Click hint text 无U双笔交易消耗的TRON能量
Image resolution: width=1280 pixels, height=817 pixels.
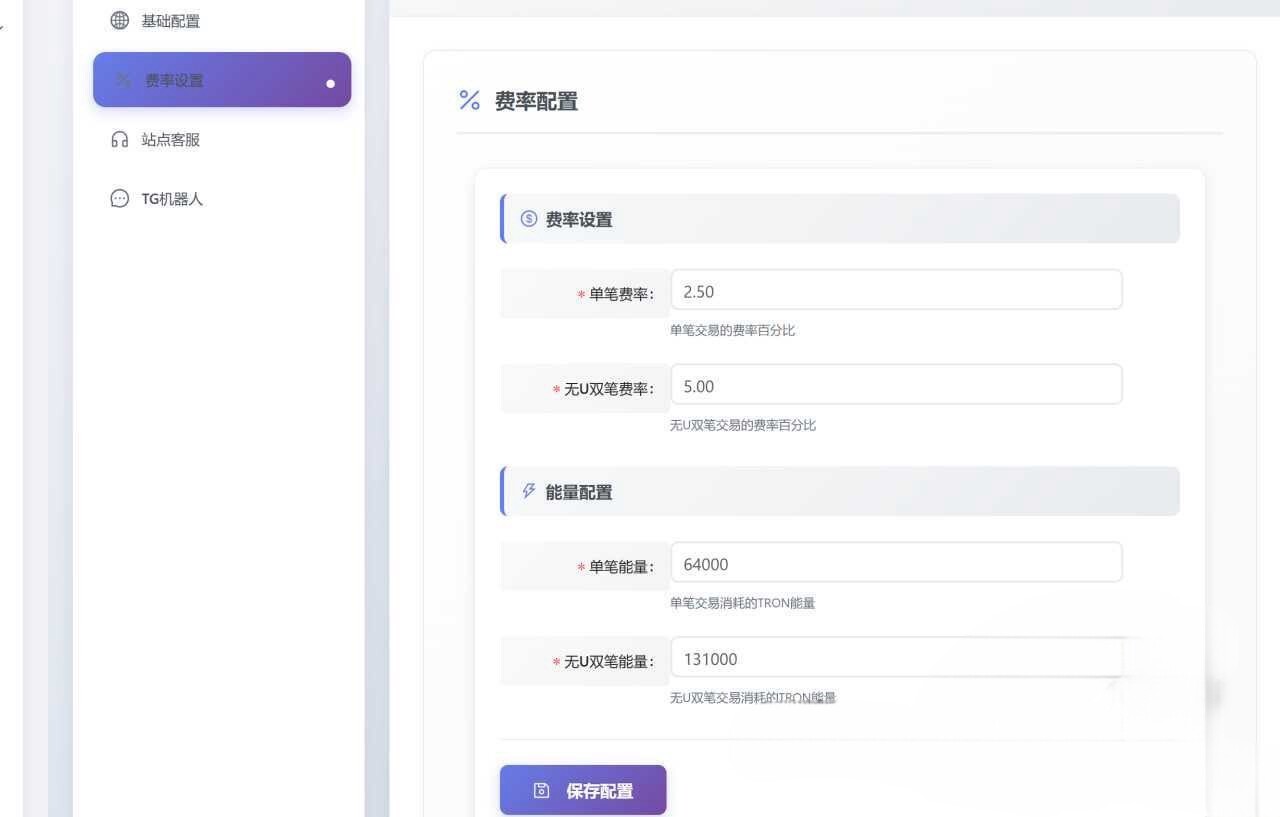(753, 698)
